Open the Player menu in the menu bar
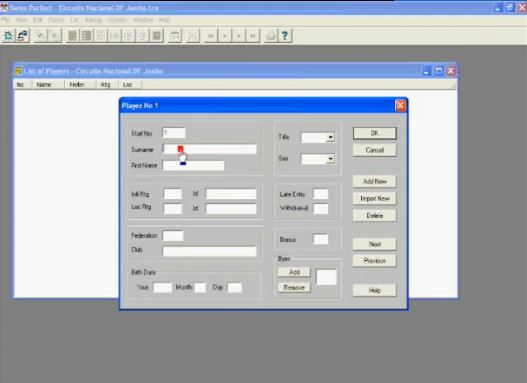Screen dimensions: 527x383 point(56,20)
